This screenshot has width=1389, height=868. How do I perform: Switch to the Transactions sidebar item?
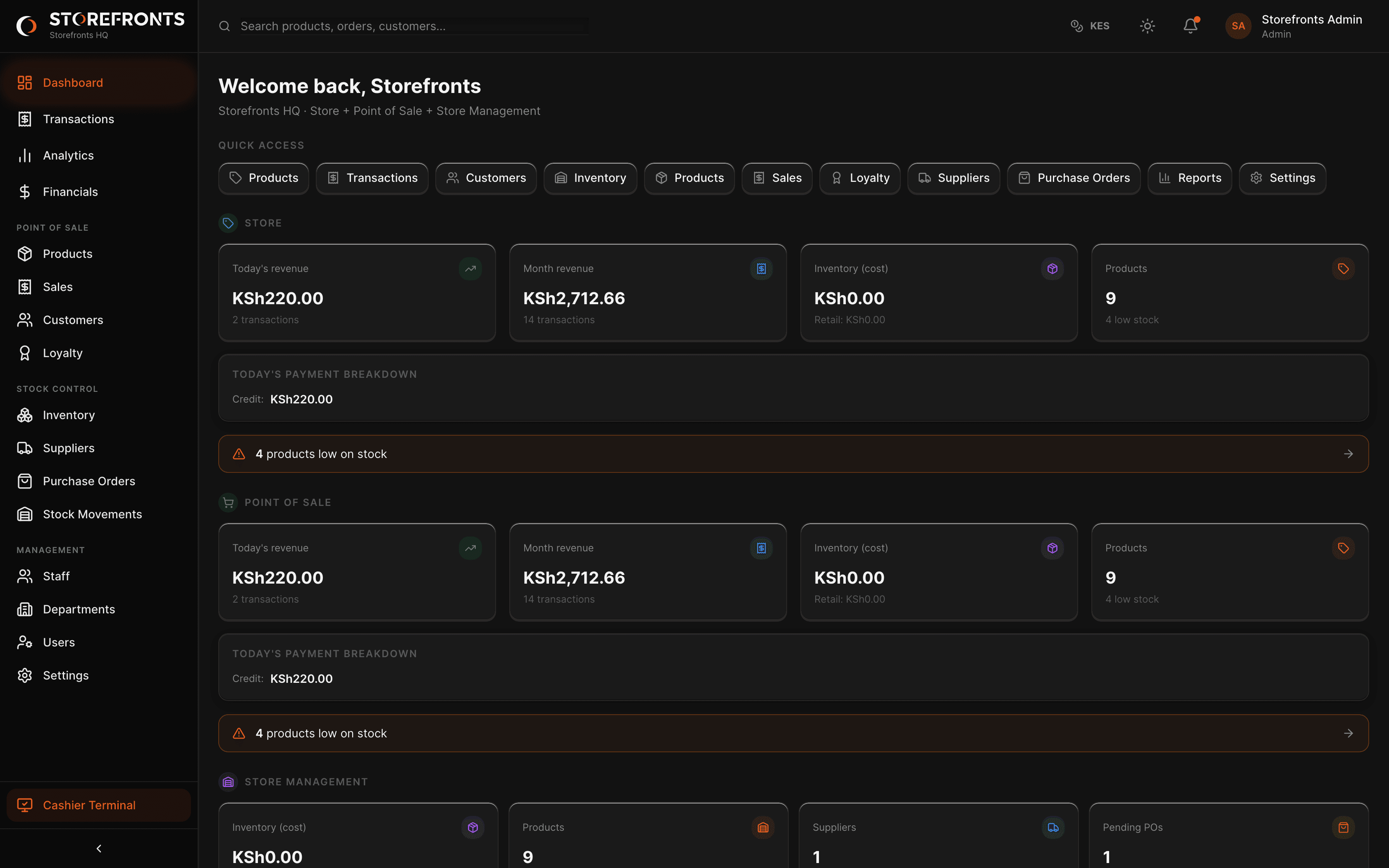coord(78,119)
